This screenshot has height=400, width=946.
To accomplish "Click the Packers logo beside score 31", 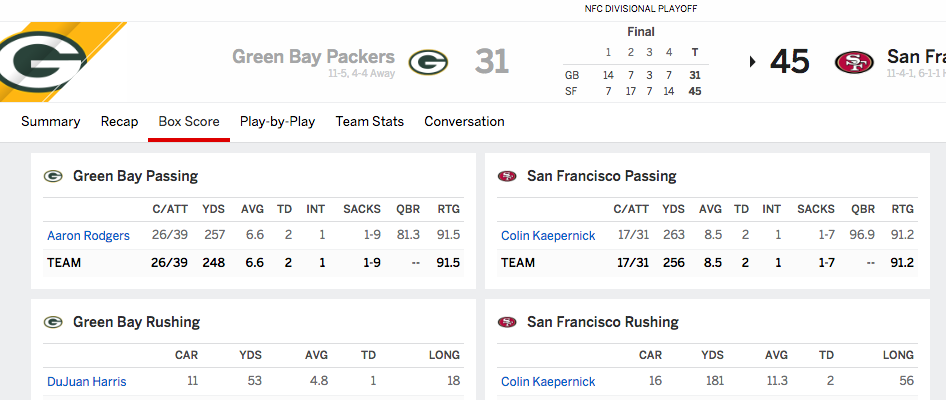I will point(428,62).
